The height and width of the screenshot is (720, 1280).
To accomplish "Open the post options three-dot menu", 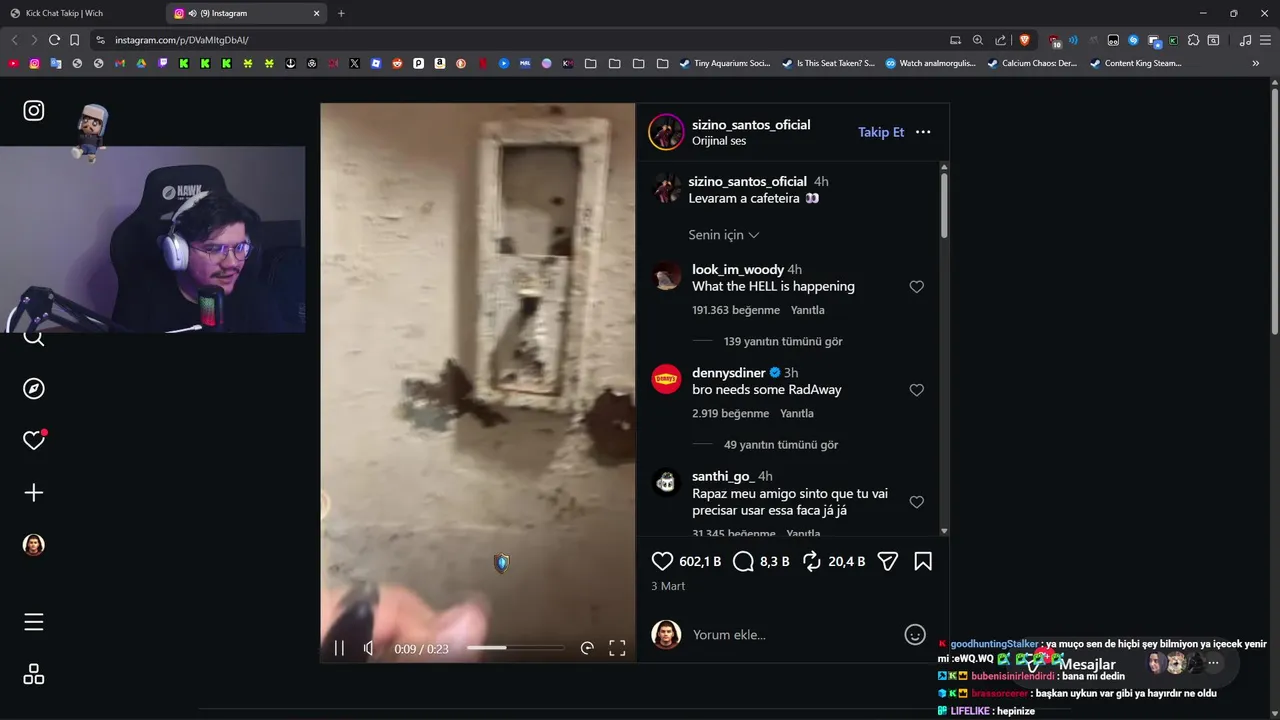I will (923, 132).
